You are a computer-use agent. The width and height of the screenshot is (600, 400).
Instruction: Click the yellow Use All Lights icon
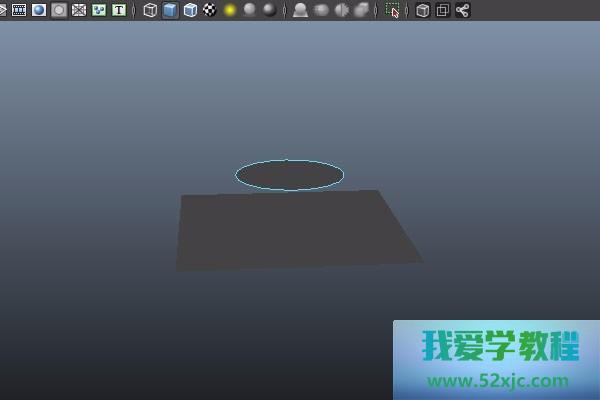coord(230,10)
